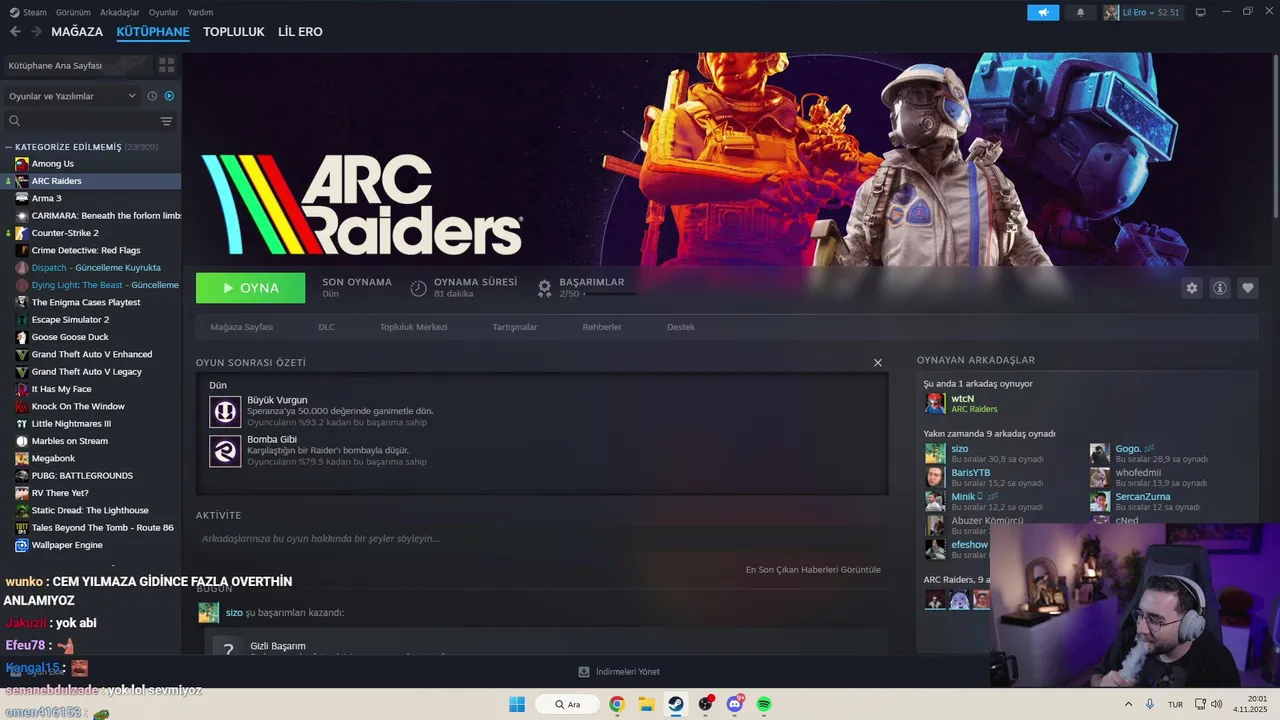This screenshot has width=1280, height=720.
Task: Add ARC Raiders to favorites heart icon
Action: [x=1248, y=288]
